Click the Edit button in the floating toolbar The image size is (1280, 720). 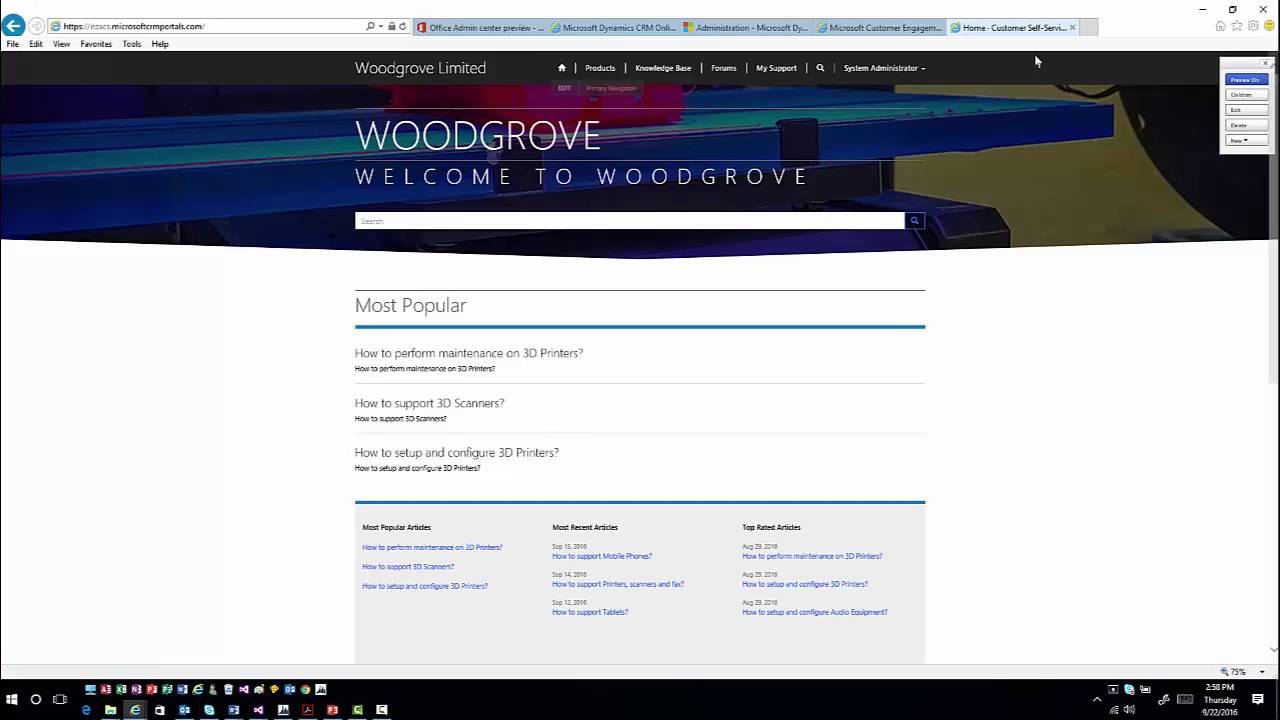click(x=1246, y=110)
